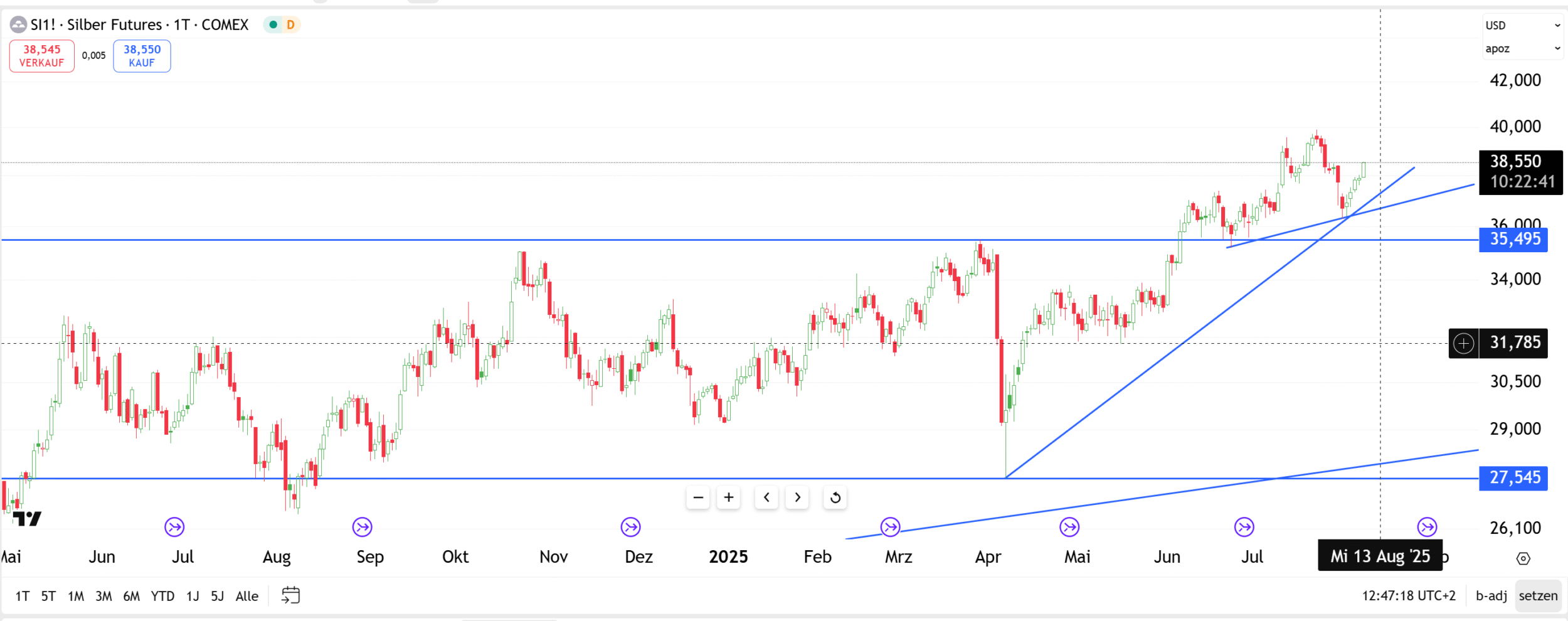Click the zoom out minus button

pos(697,497)
